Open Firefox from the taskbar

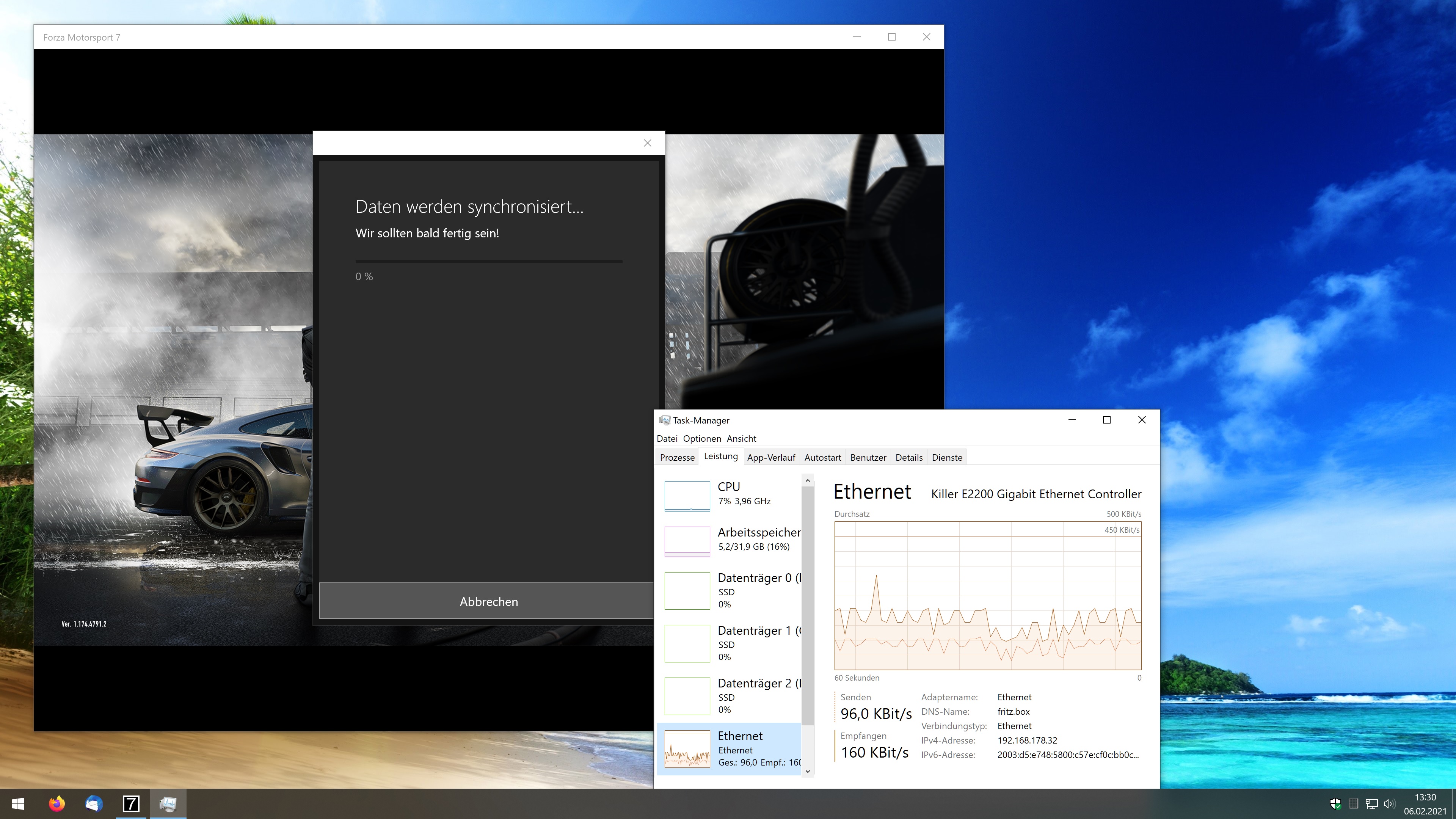coord(56,803)
